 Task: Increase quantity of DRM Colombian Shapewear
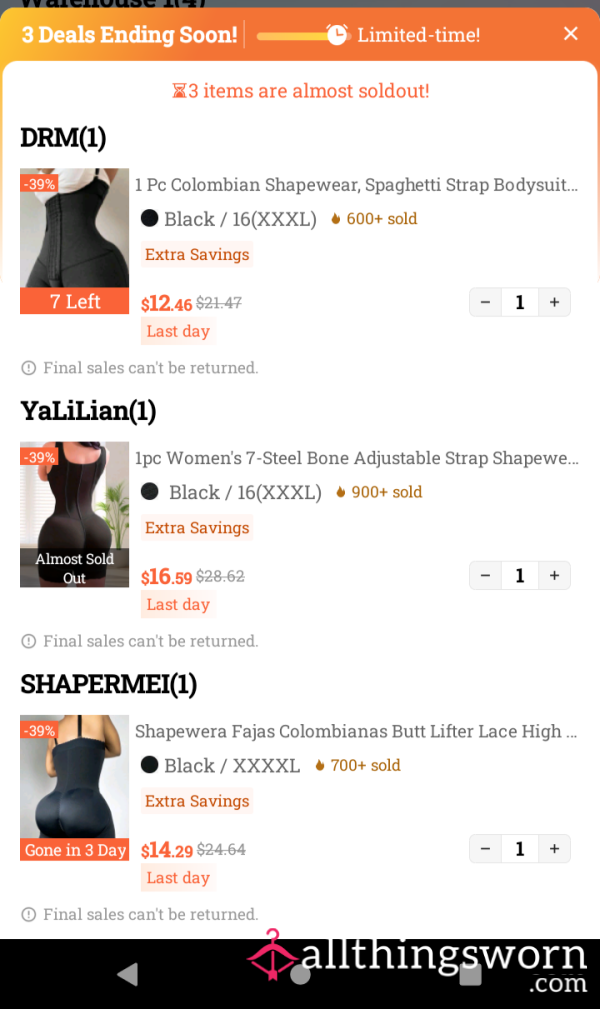click(x=554, y=302)
